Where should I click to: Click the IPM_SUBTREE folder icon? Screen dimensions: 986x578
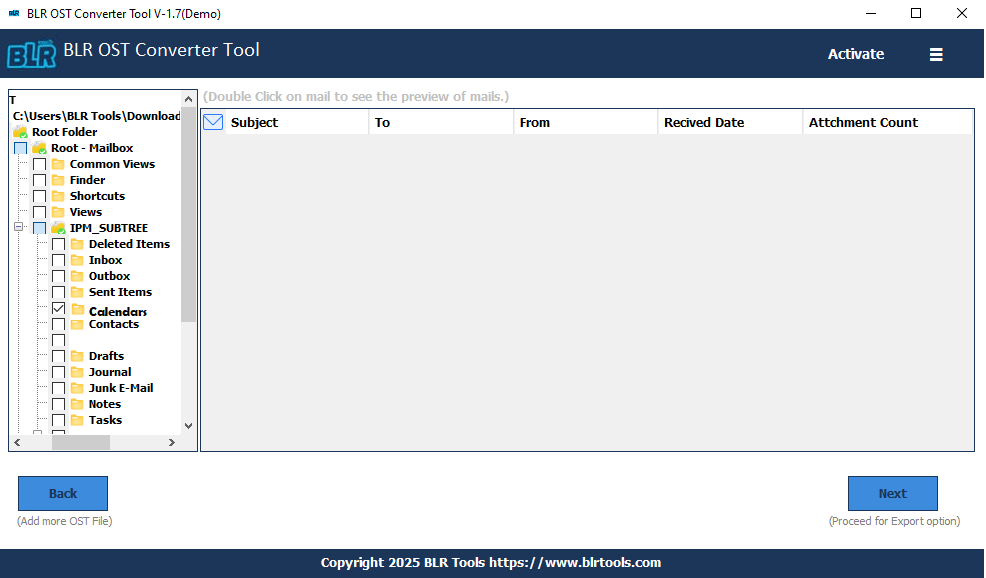(58, 228)
